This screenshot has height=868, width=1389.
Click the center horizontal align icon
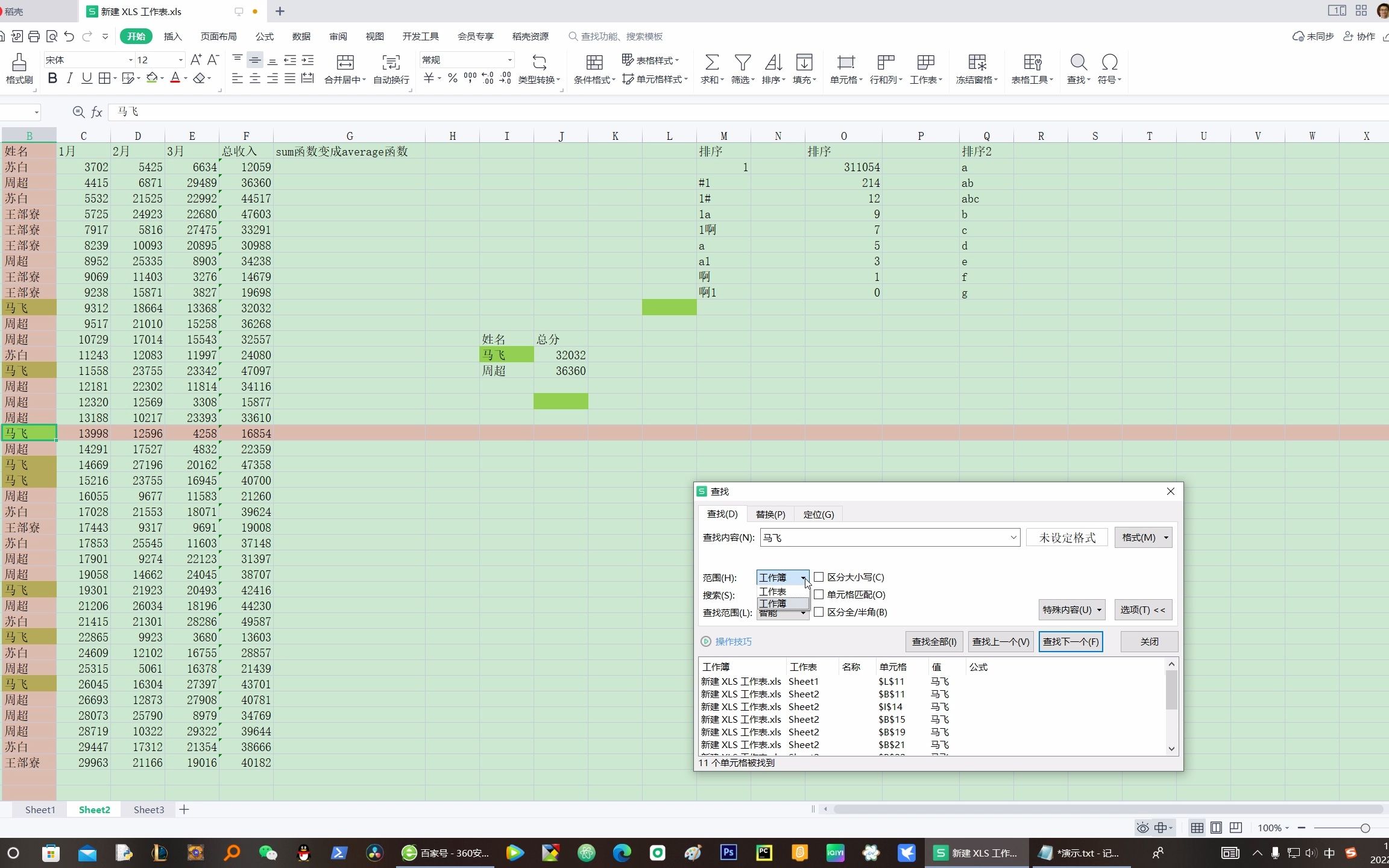click(255, 79)
